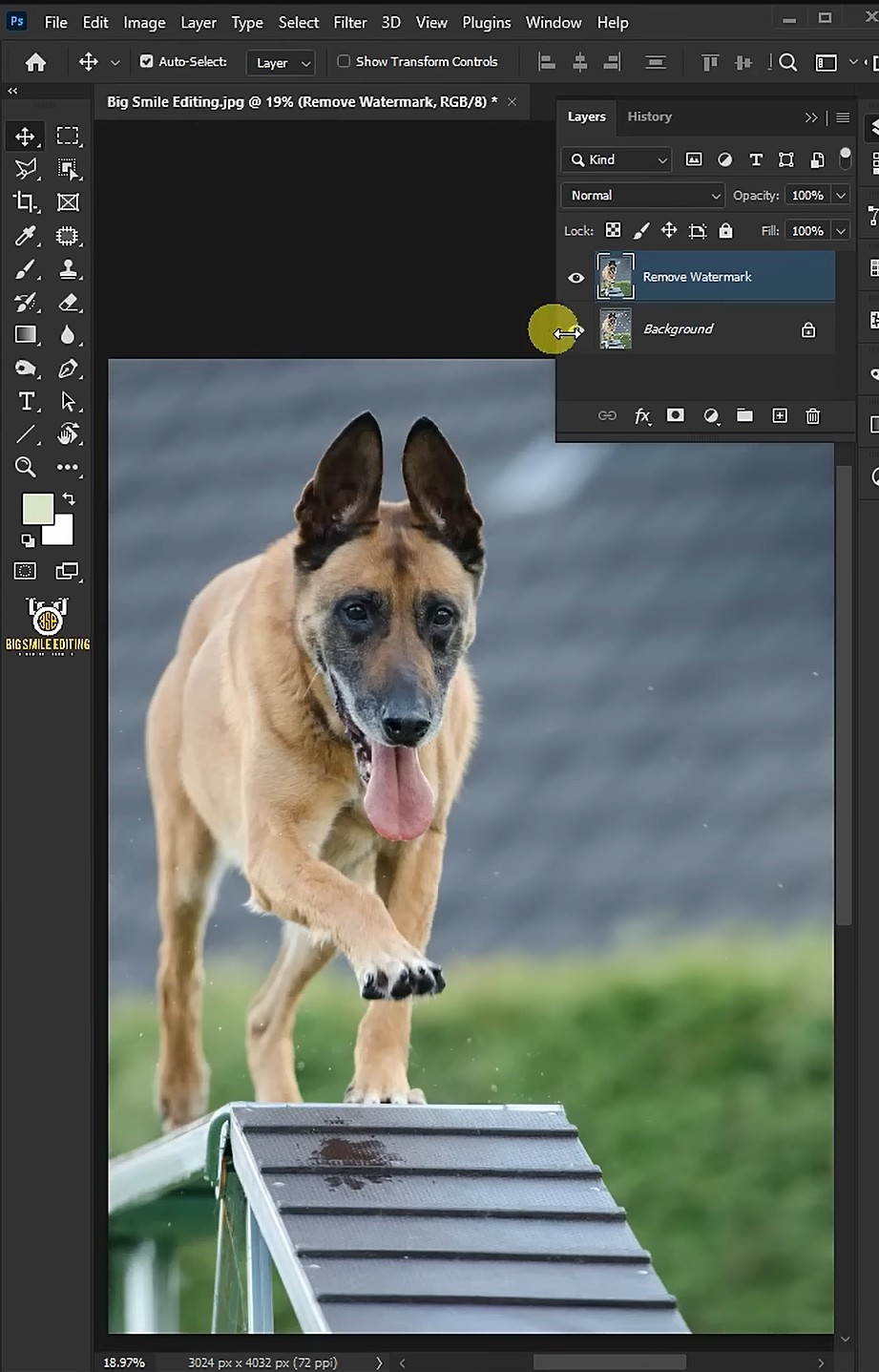Toggle Quick Mask mode
The height and width of the screenshot is (1372, 879).
tap(26, 571)
